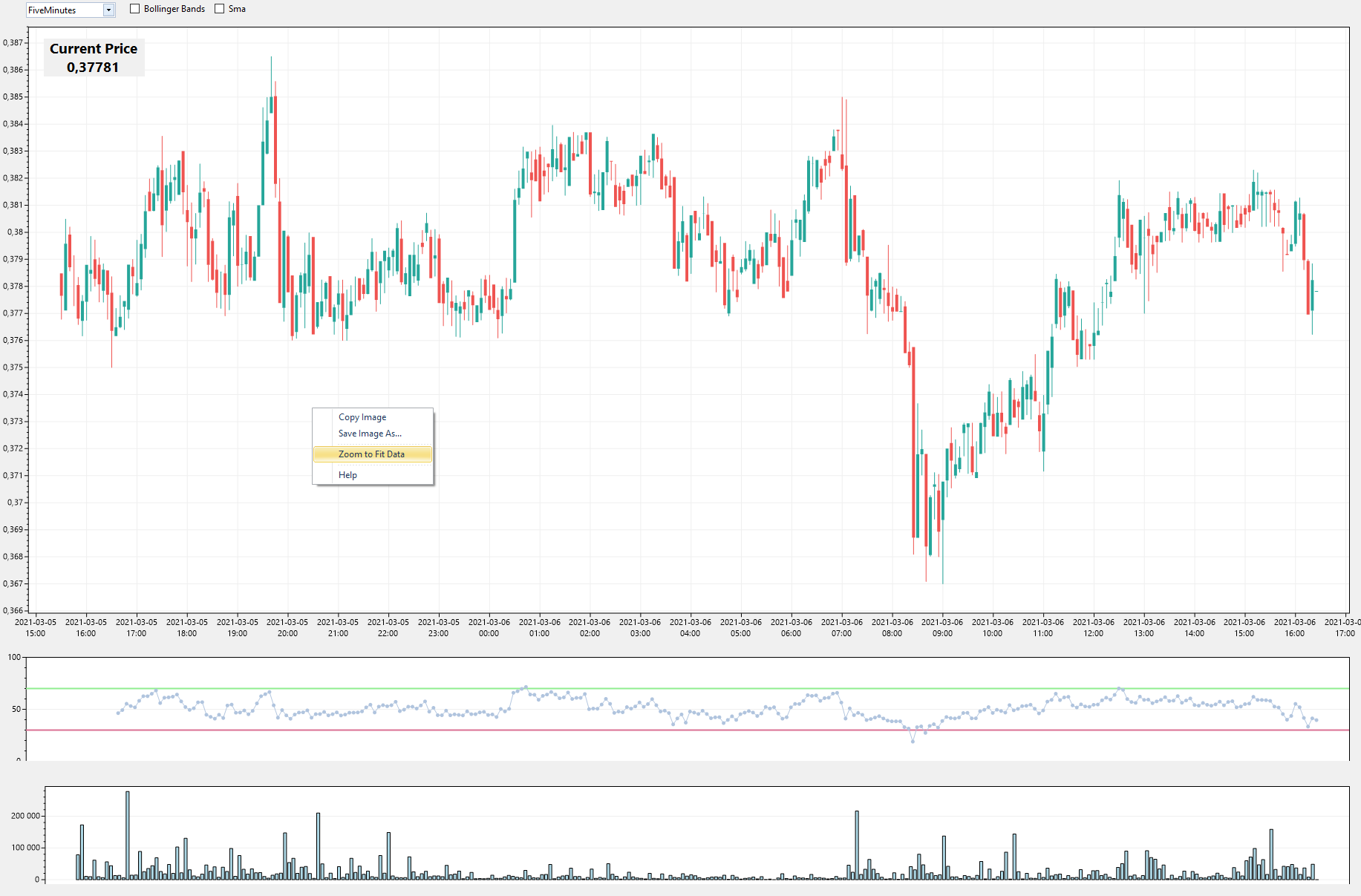Select "Zoom to Fit Data" from context menu
Image resolution: width=1361 pixels, height=896 pixels.
[371, 454]
